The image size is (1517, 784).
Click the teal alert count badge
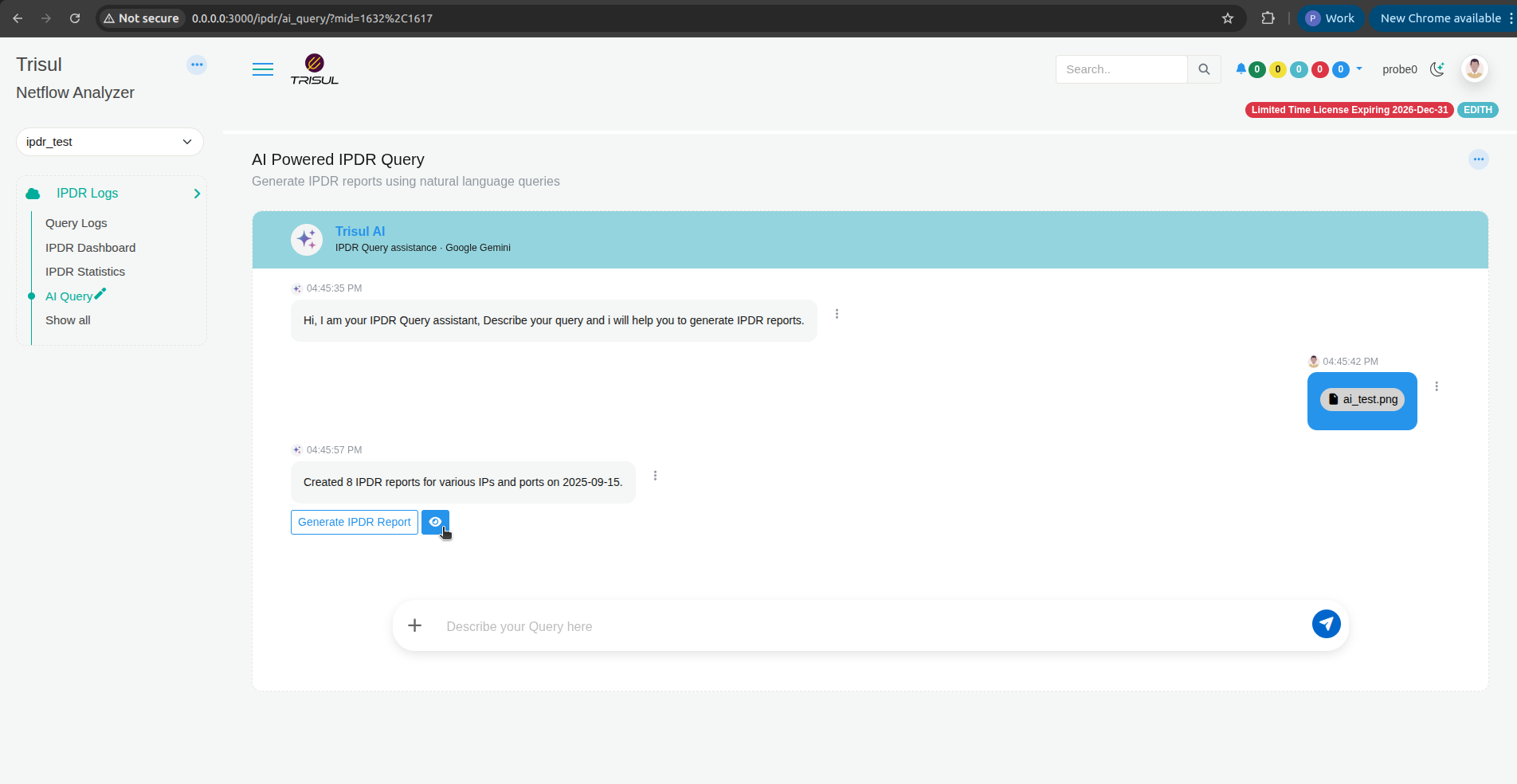click(x=1299, y=69)
